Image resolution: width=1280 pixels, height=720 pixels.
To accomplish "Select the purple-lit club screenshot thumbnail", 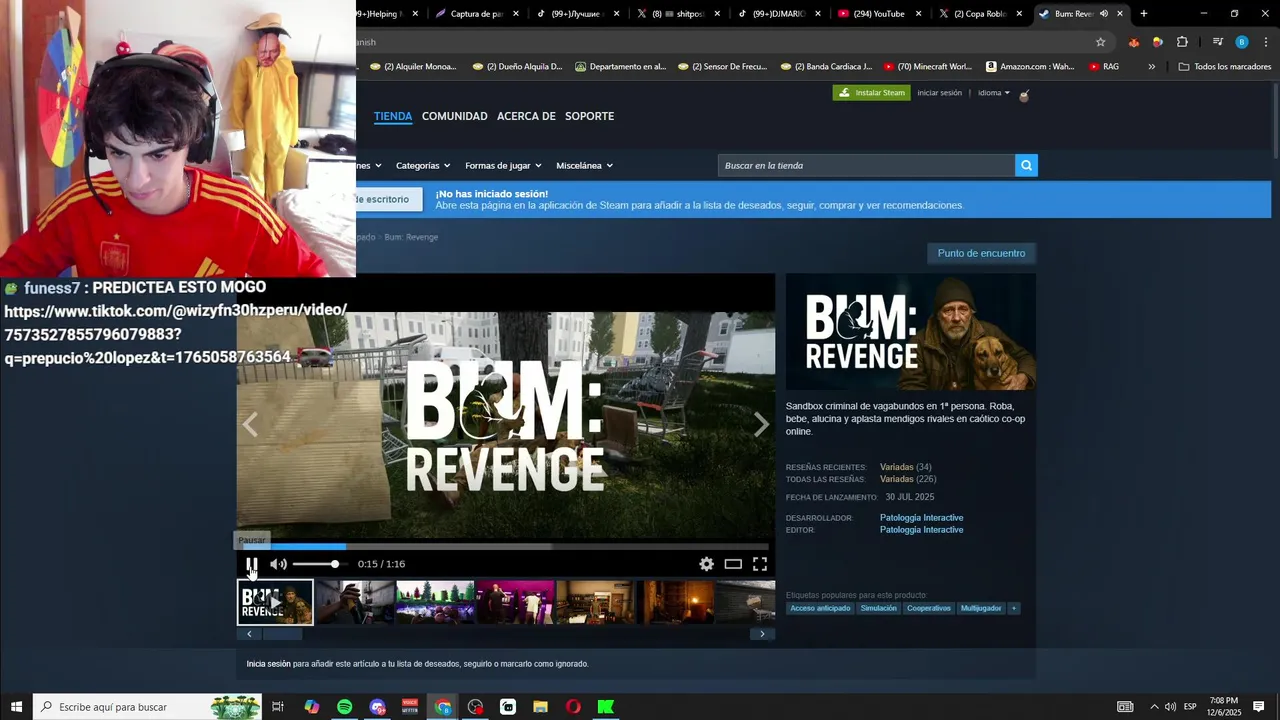I will 515,603.
